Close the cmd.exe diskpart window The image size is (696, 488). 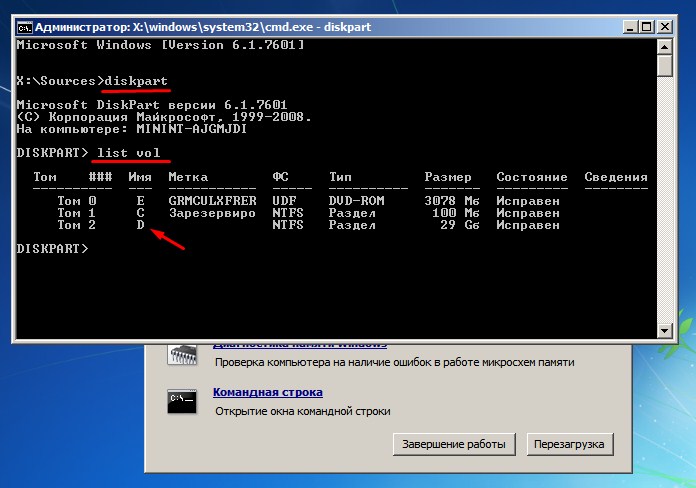tap(664, 27)
